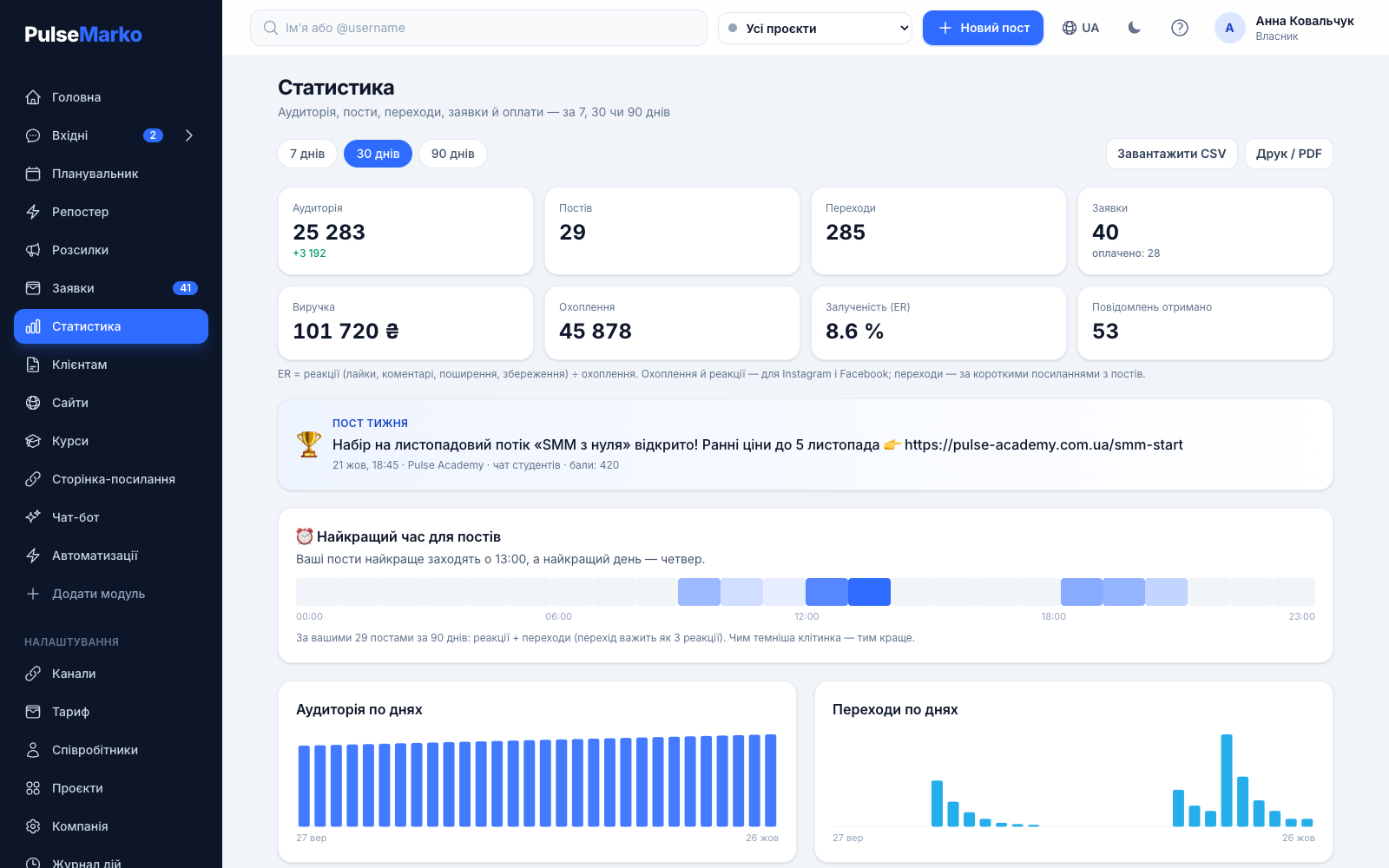Open Сторінка-посилання link icon item
The height and width of the screenshot is (868, 1389).
tap(33, 479)
